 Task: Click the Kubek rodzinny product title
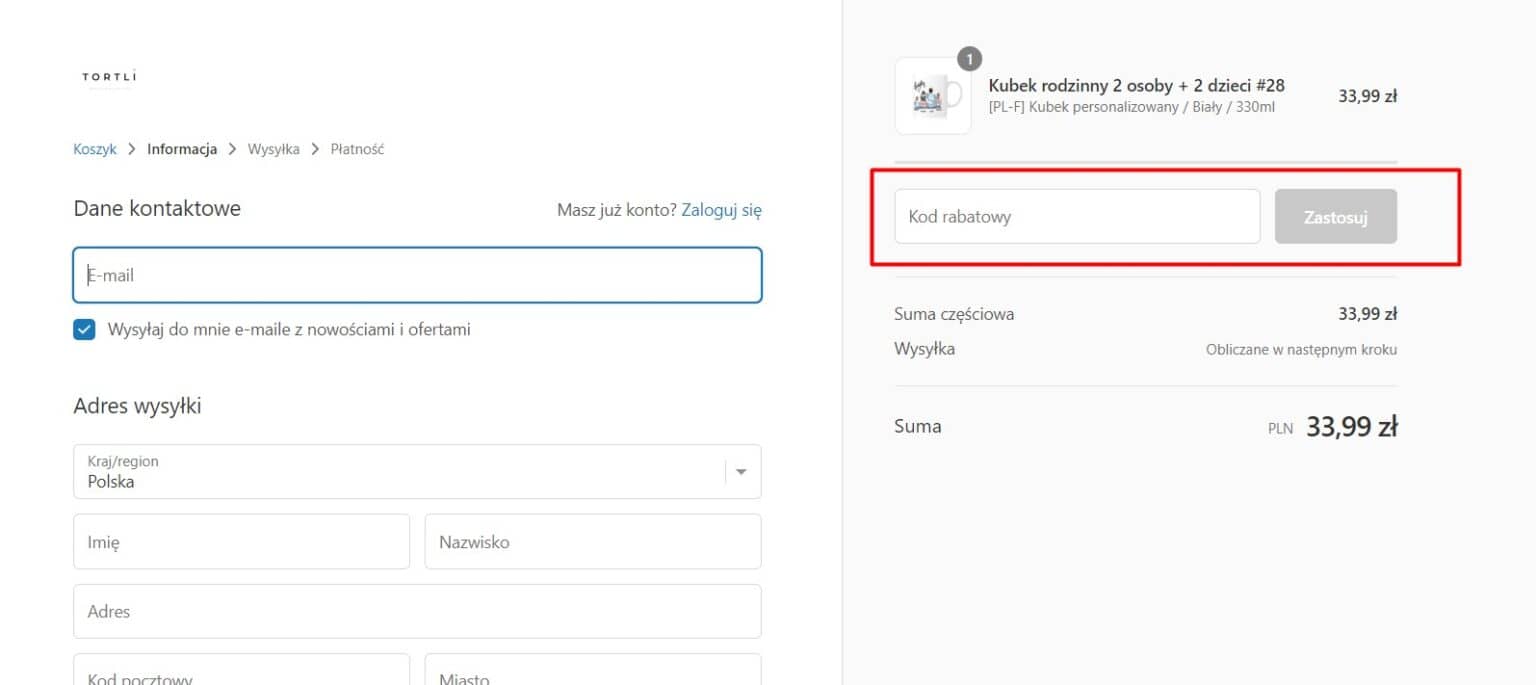1136,86
